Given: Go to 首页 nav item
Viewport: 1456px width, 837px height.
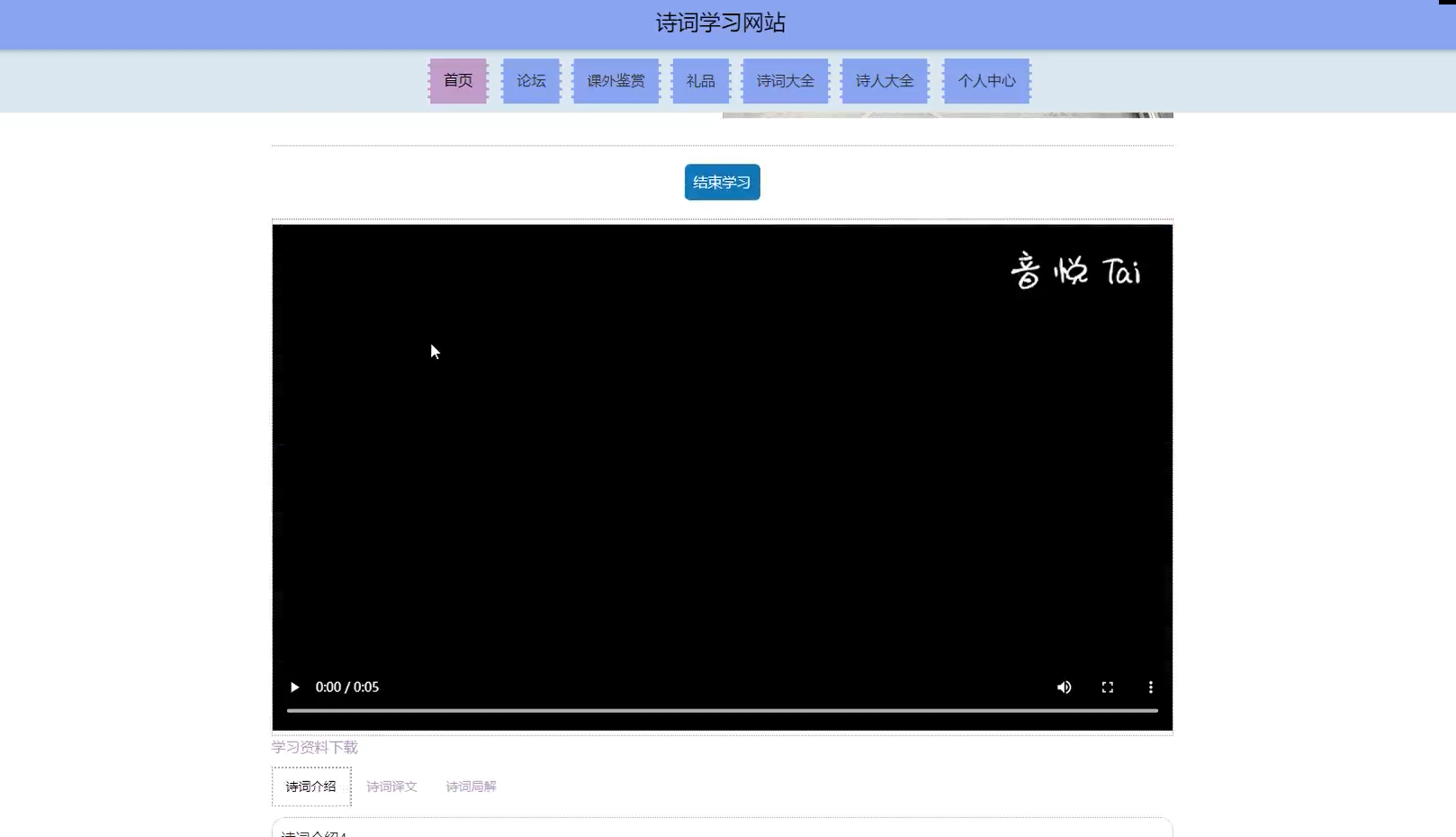Looking at the screenshot, I should [458, 81].
